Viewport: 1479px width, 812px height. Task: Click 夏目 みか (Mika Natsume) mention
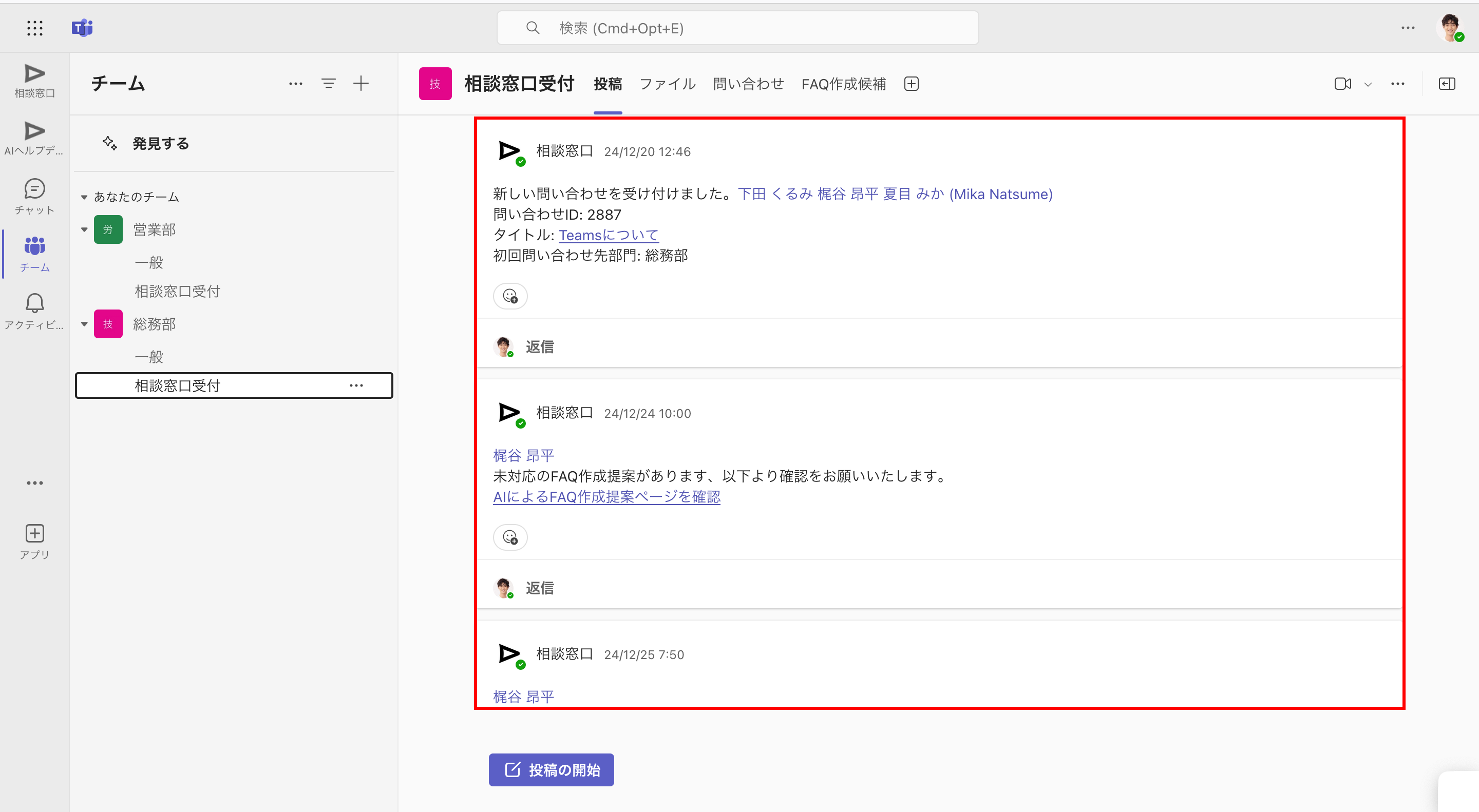point(968,194)
